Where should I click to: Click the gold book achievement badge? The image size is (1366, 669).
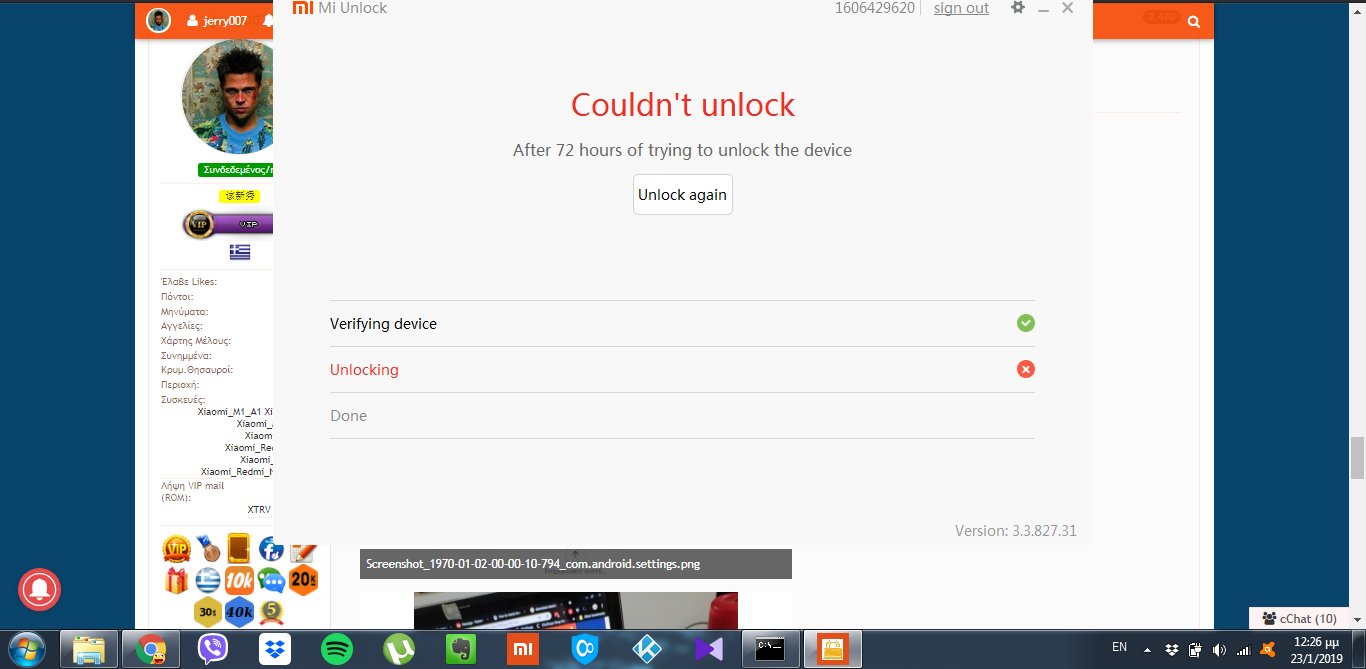(239, 548)
